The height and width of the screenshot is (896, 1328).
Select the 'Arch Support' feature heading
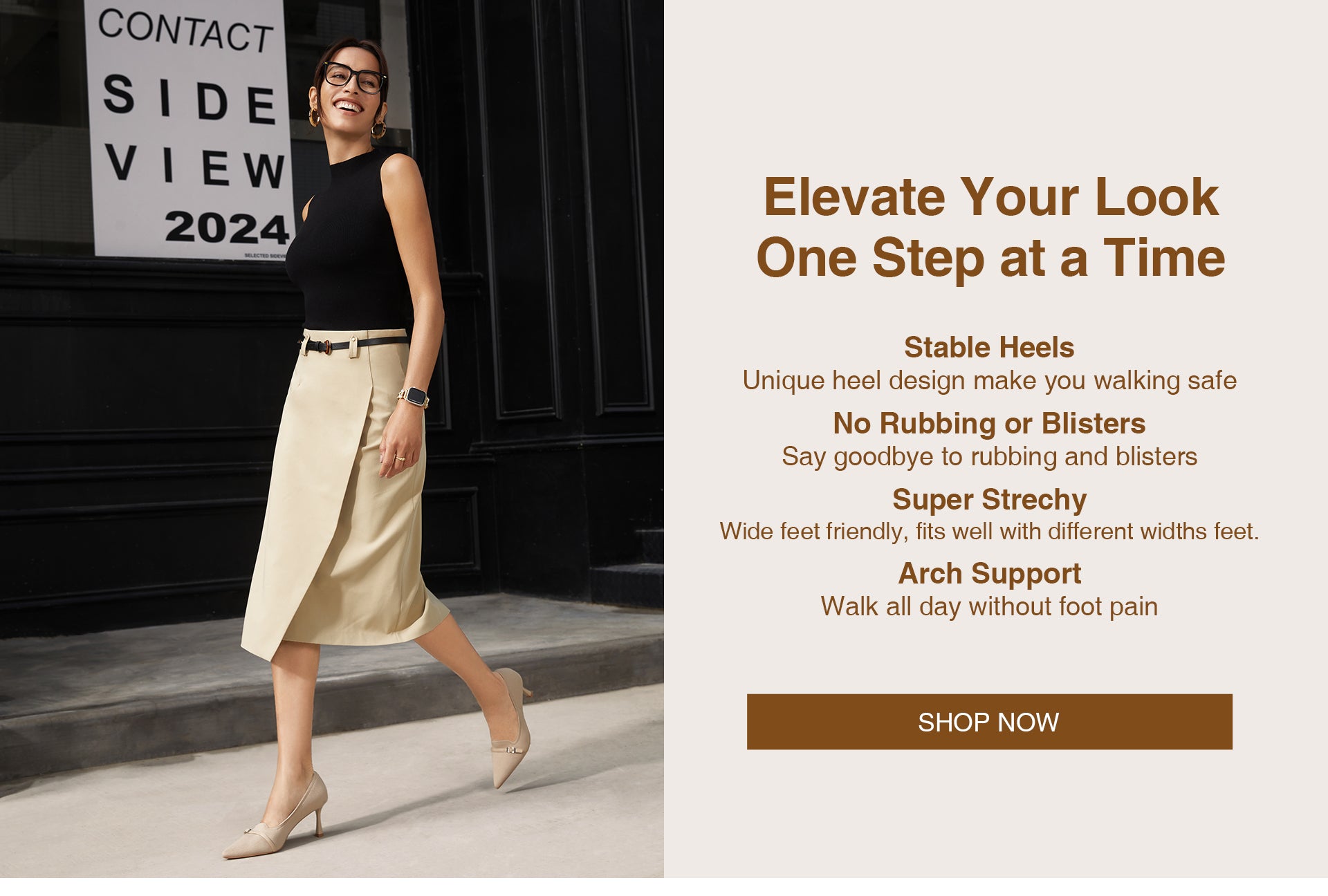(x=989, y=574)
